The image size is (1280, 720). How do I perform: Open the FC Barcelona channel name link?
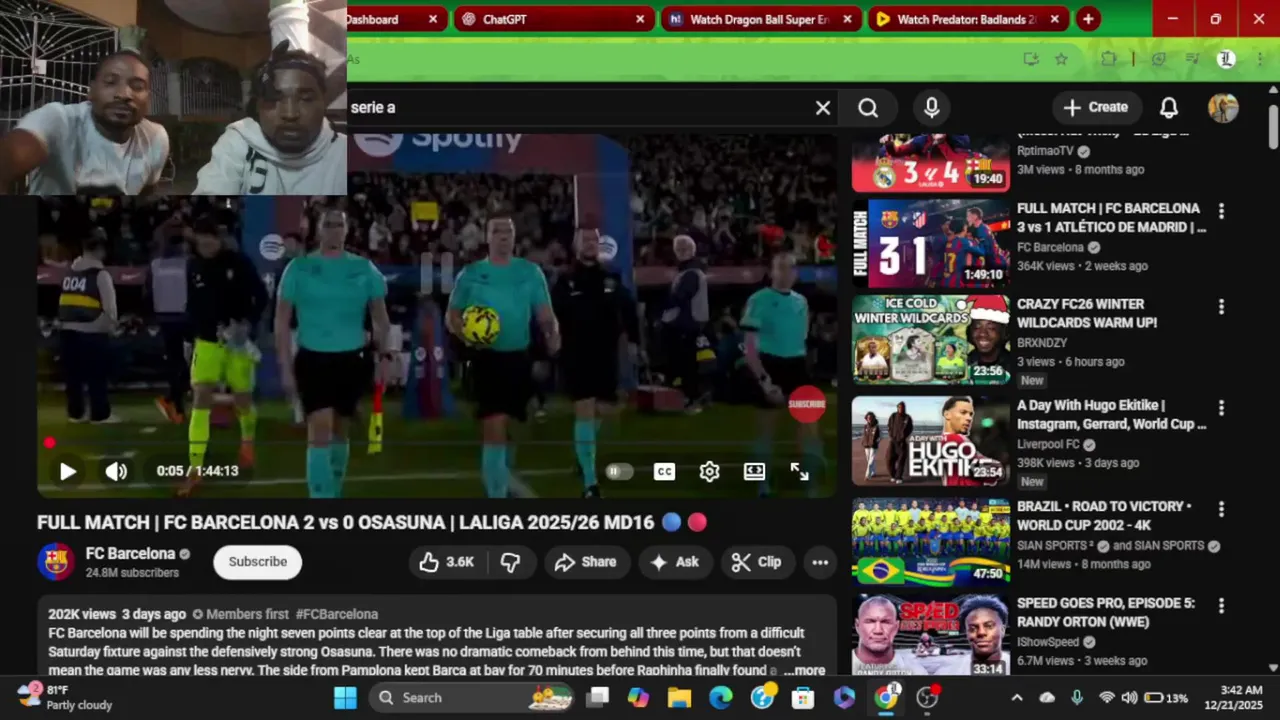pos(130,553)
